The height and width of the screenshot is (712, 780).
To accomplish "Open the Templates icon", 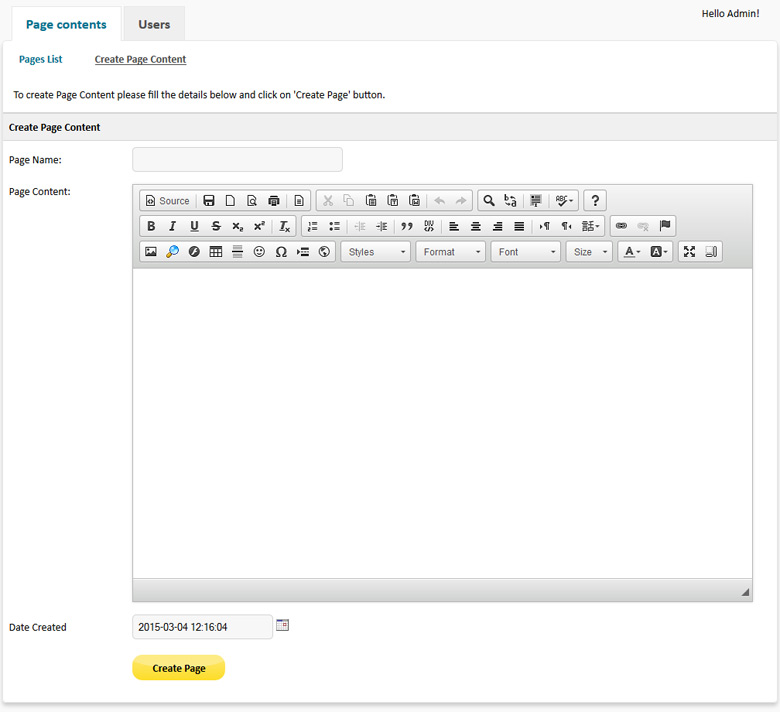I will click(x=299, y=201).
